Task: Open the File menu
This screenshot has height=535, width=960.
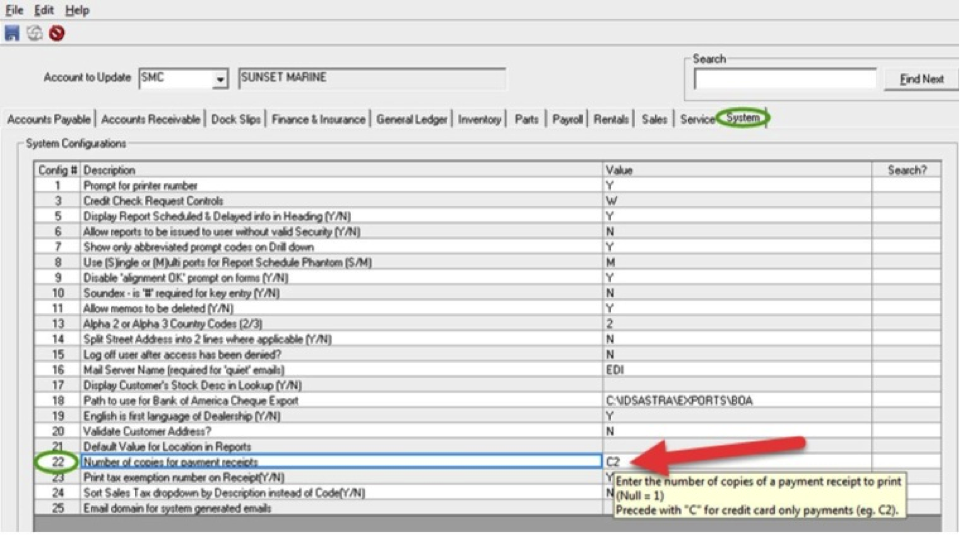Action: coord(14,10)
